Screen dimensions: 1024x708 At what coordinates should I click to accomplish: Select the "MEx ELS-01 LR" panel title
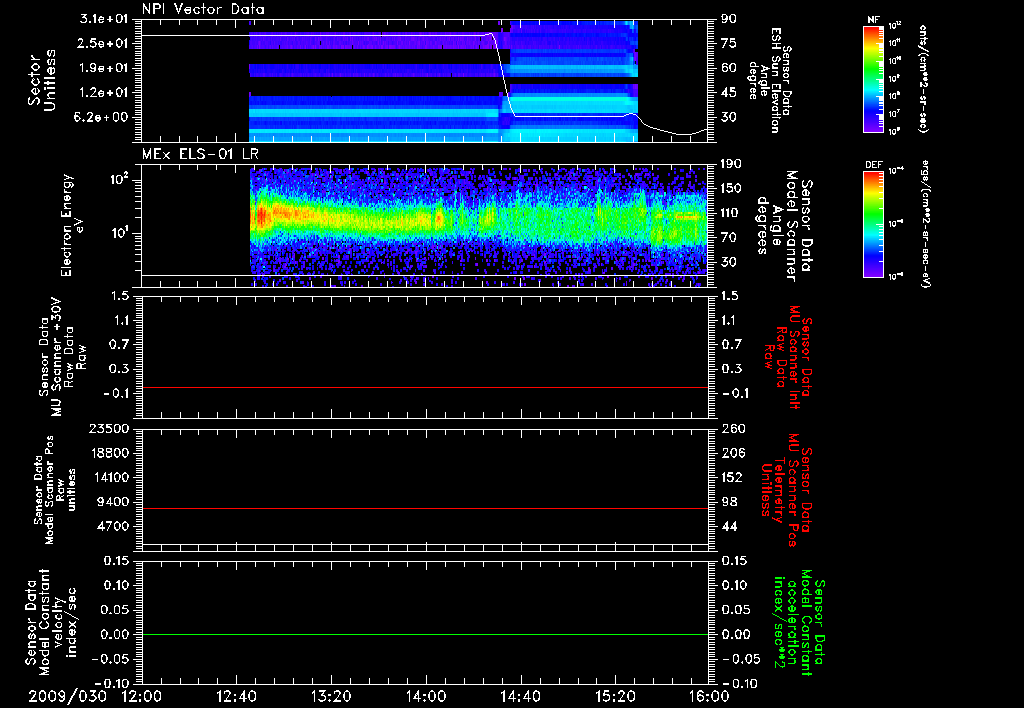[x=200, y=154]
